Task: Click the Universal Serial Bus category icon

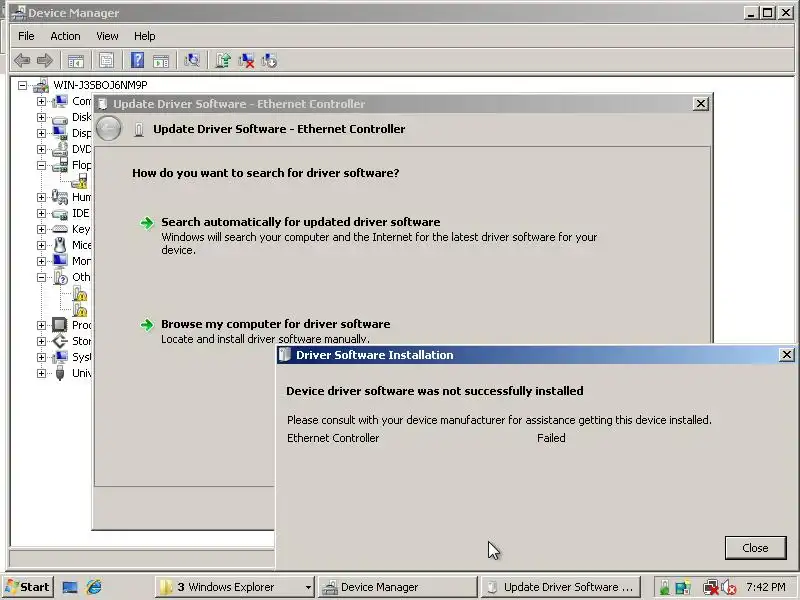Action: click(x=60, y=373)
